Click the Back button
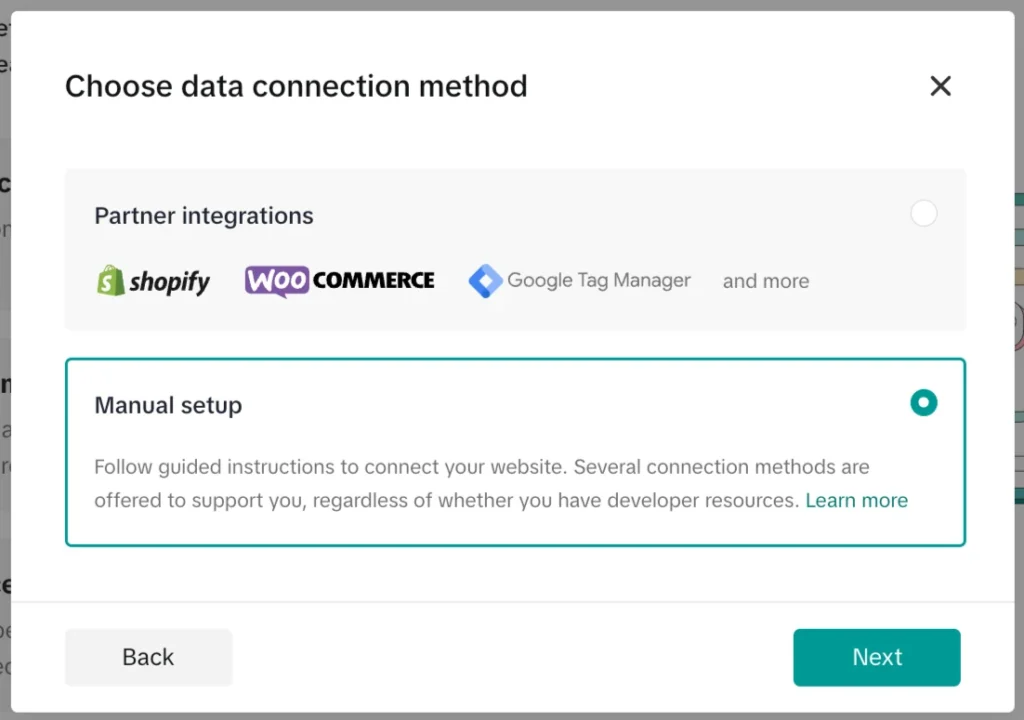 coord(147,657)
